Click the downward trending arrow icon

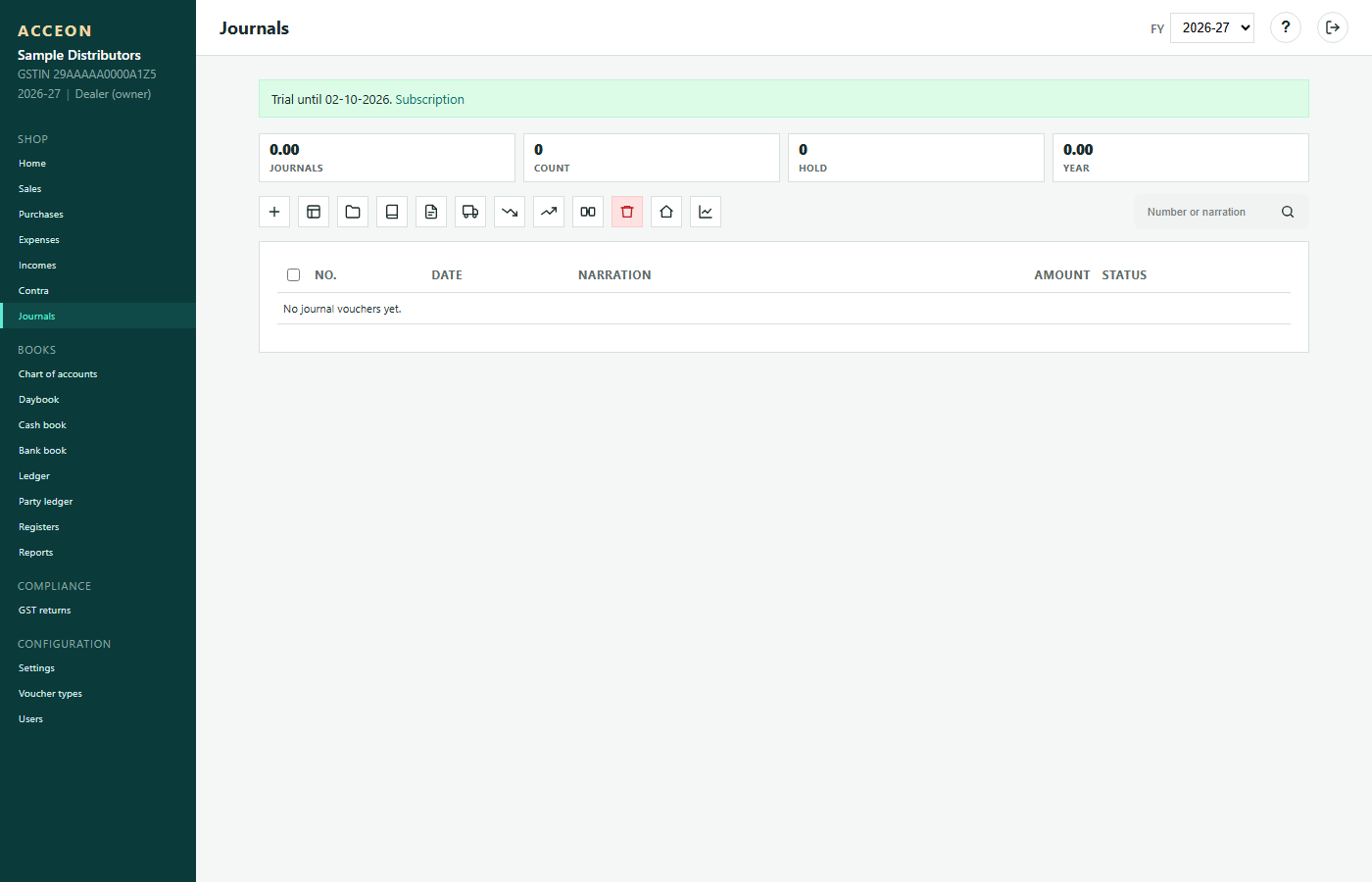(510, 212)
